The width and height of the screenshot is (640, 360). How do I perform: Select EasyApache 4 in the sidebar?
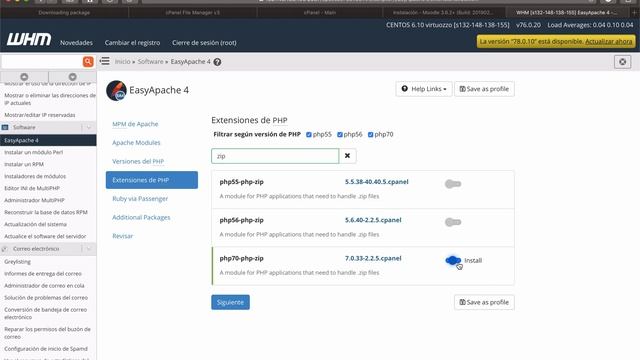coord(48,140)
